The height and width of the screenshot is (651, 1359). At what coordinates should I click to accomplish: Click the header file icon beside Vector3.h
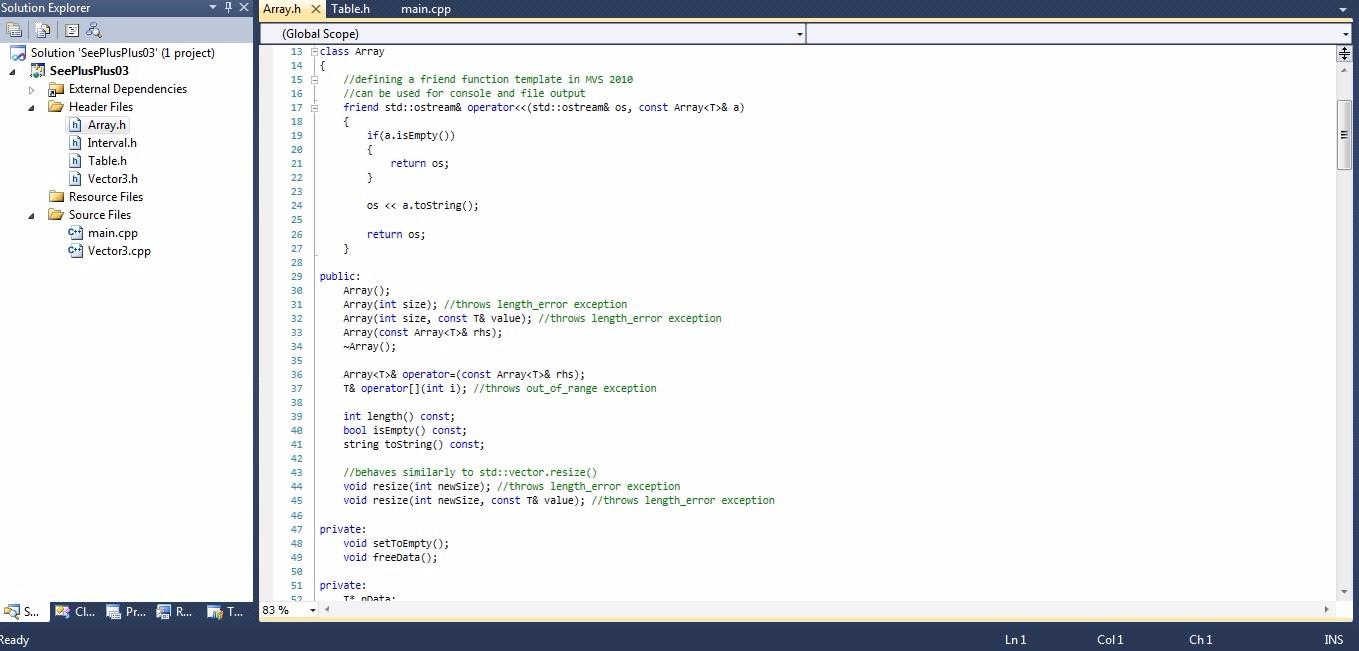[75, 179]
